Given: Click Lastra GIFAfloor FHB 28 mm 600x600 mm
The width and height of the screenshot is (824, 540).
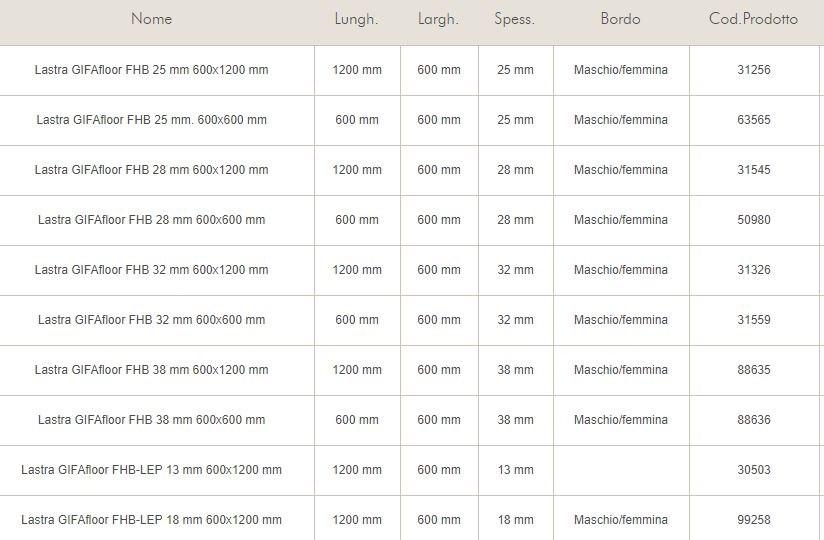Looking at the screenshot, I should pyautogui.click(x=151, y=220).
